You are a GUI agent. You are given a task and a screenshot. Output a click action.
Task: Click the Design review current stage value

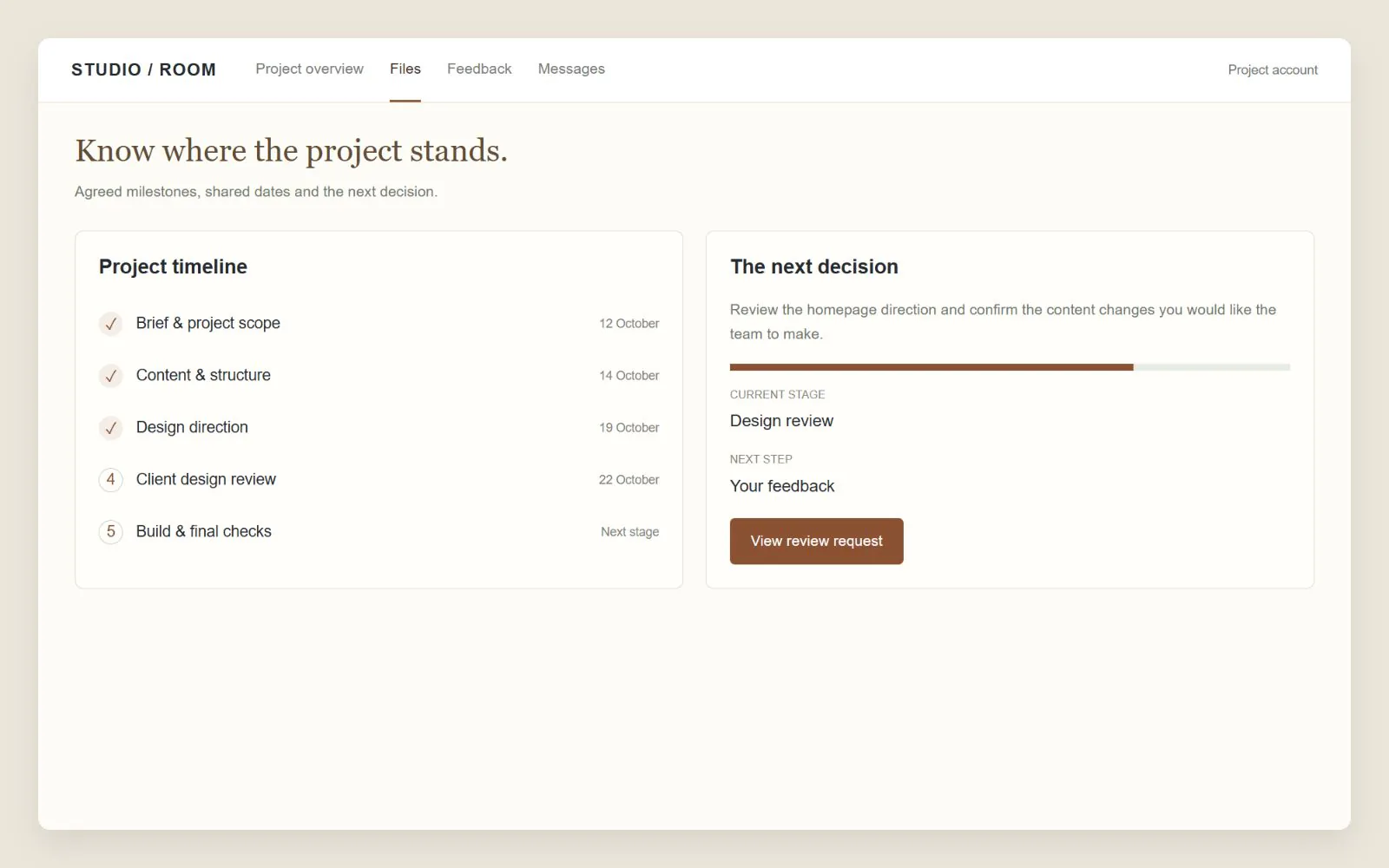click(781, 421)
